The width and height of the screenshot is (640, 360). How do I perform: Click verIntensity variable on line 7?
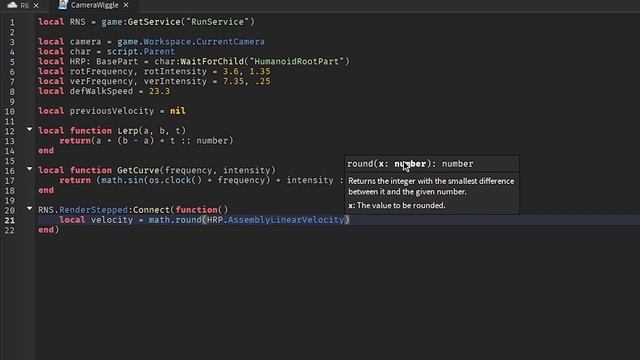pos(175,81)
